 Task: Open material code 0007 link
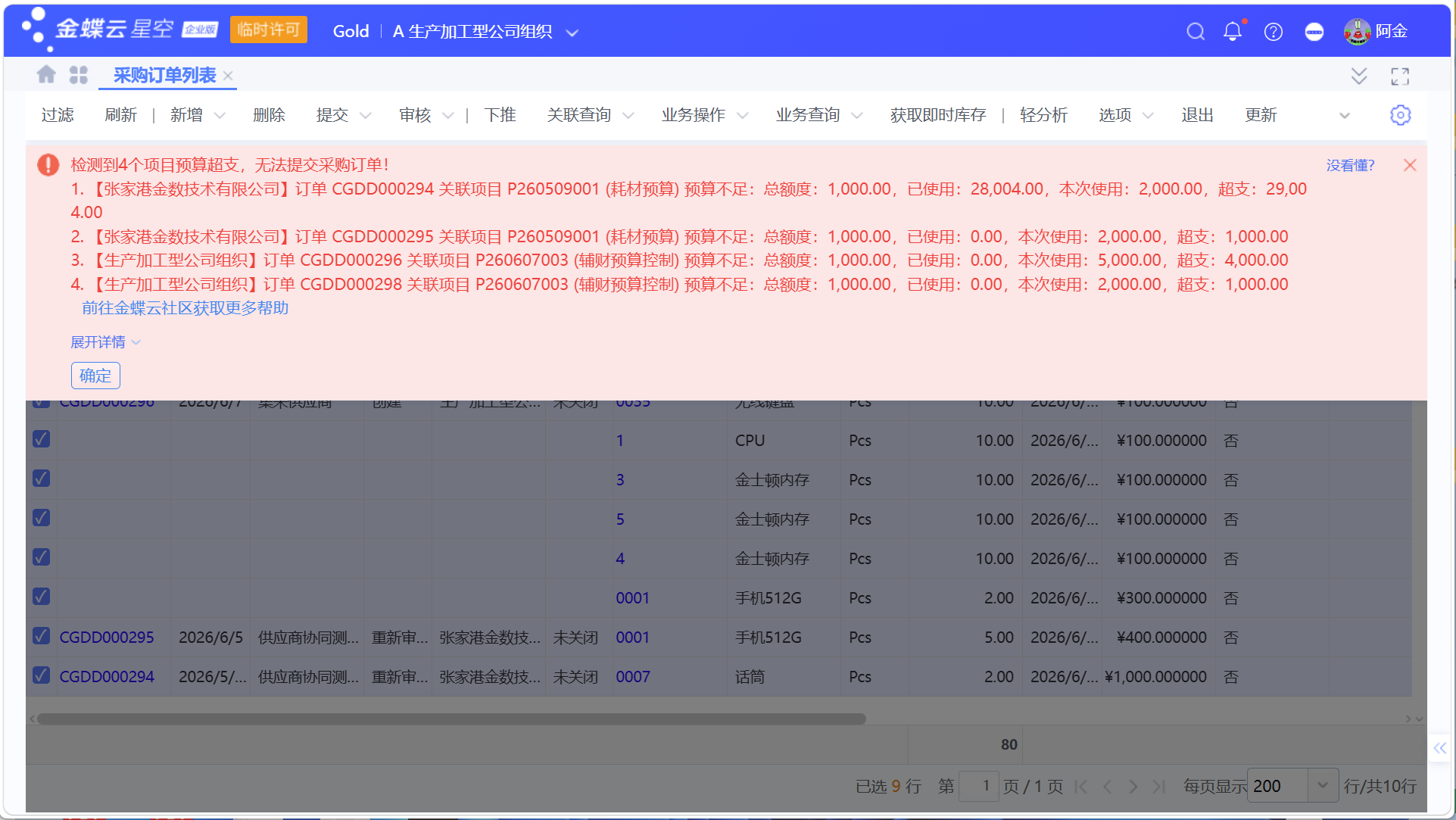point(633,677)
